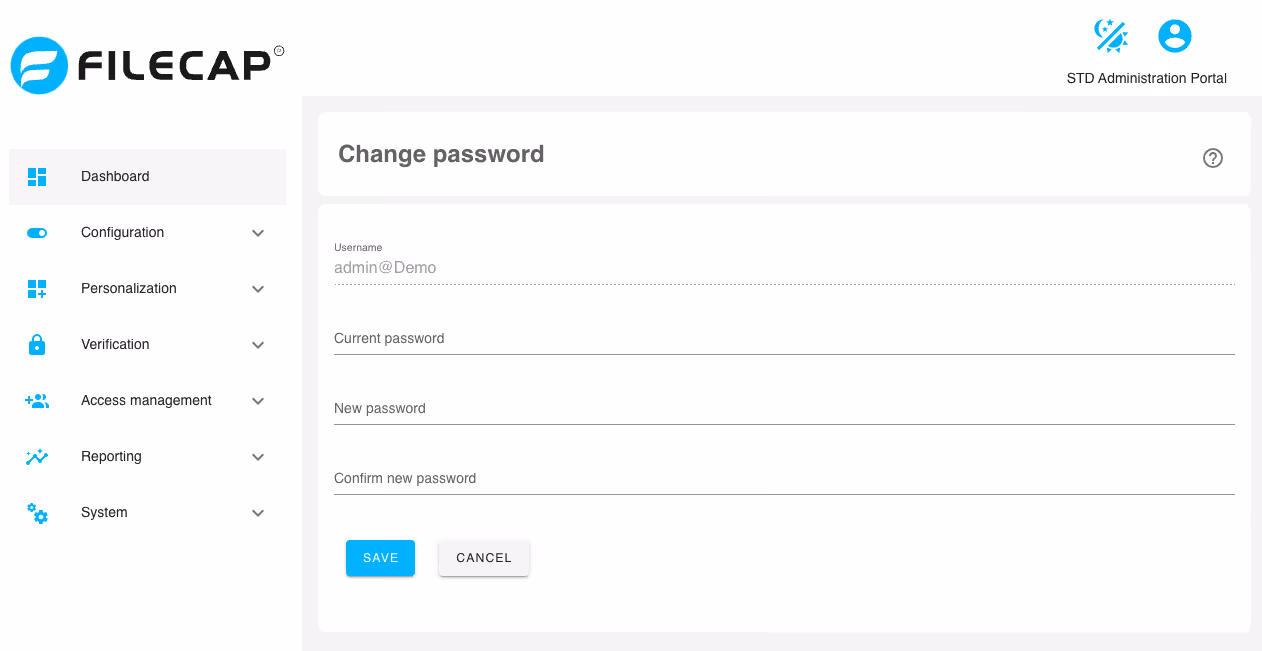Click the Reporting chart icon
The width and height of the screenshot is (1262, 651).
[x=37, y=457]
